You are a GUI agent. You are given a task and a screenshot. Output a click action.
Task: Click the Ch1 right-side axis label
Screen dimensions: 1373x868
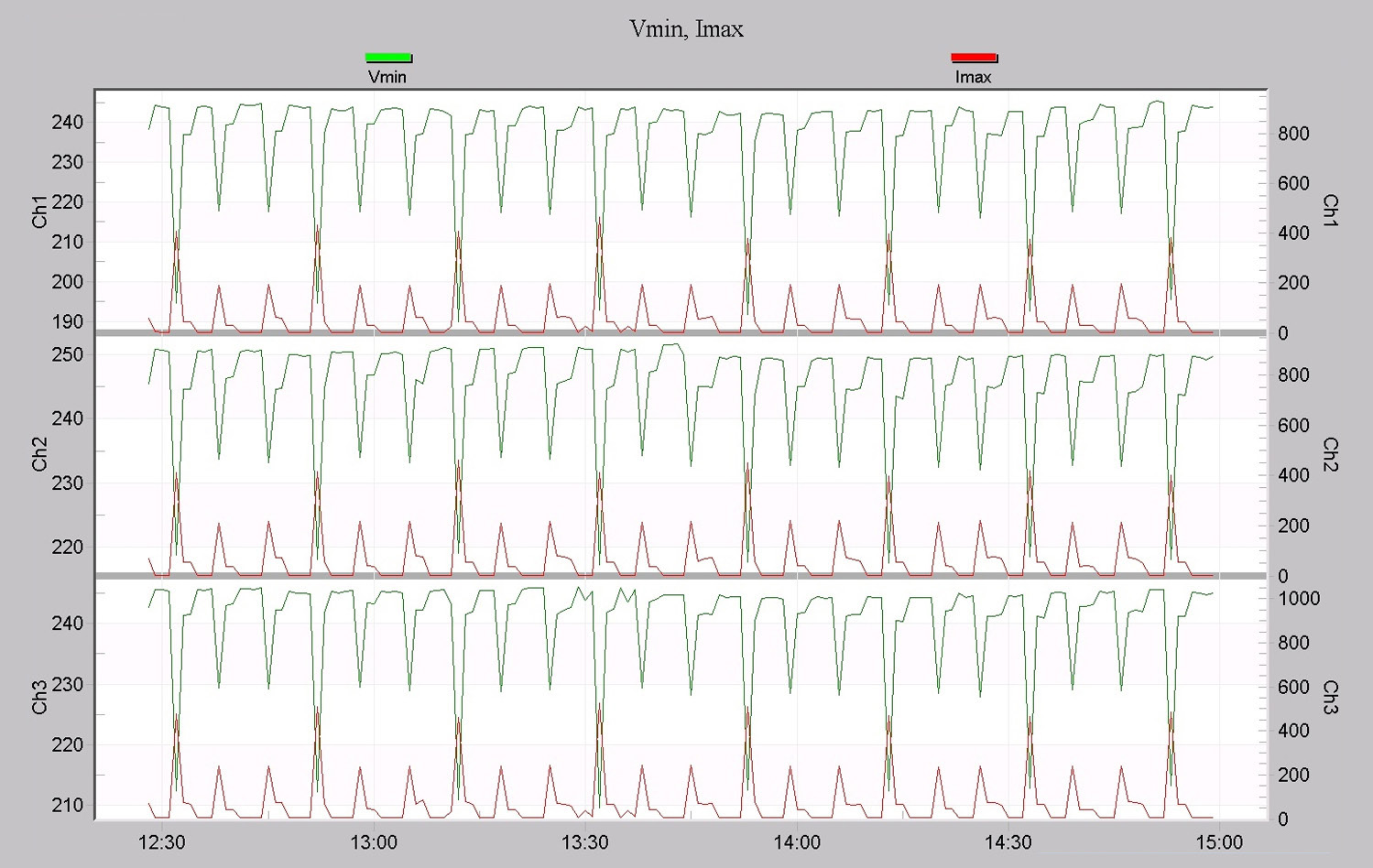point(1332,212)
